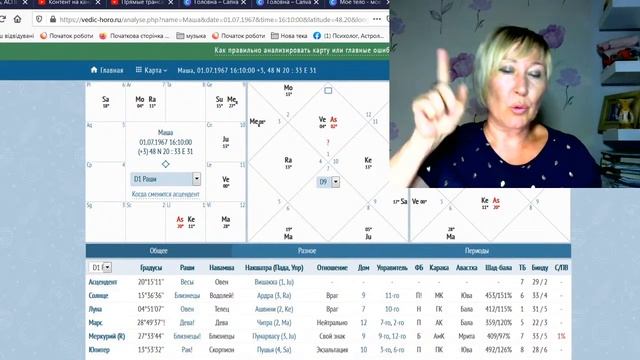The image size is (640, 360).
Task: Close the 'Прямые транс...' YouTube tab
Action: point(171,2)
